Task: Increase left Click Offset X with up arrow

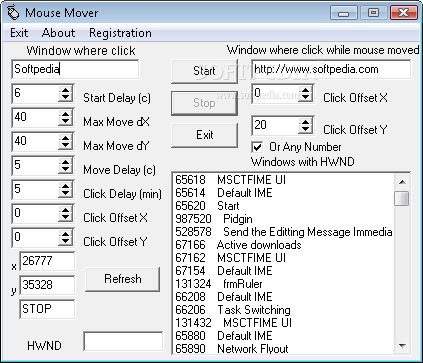Action: coord(66,210)
